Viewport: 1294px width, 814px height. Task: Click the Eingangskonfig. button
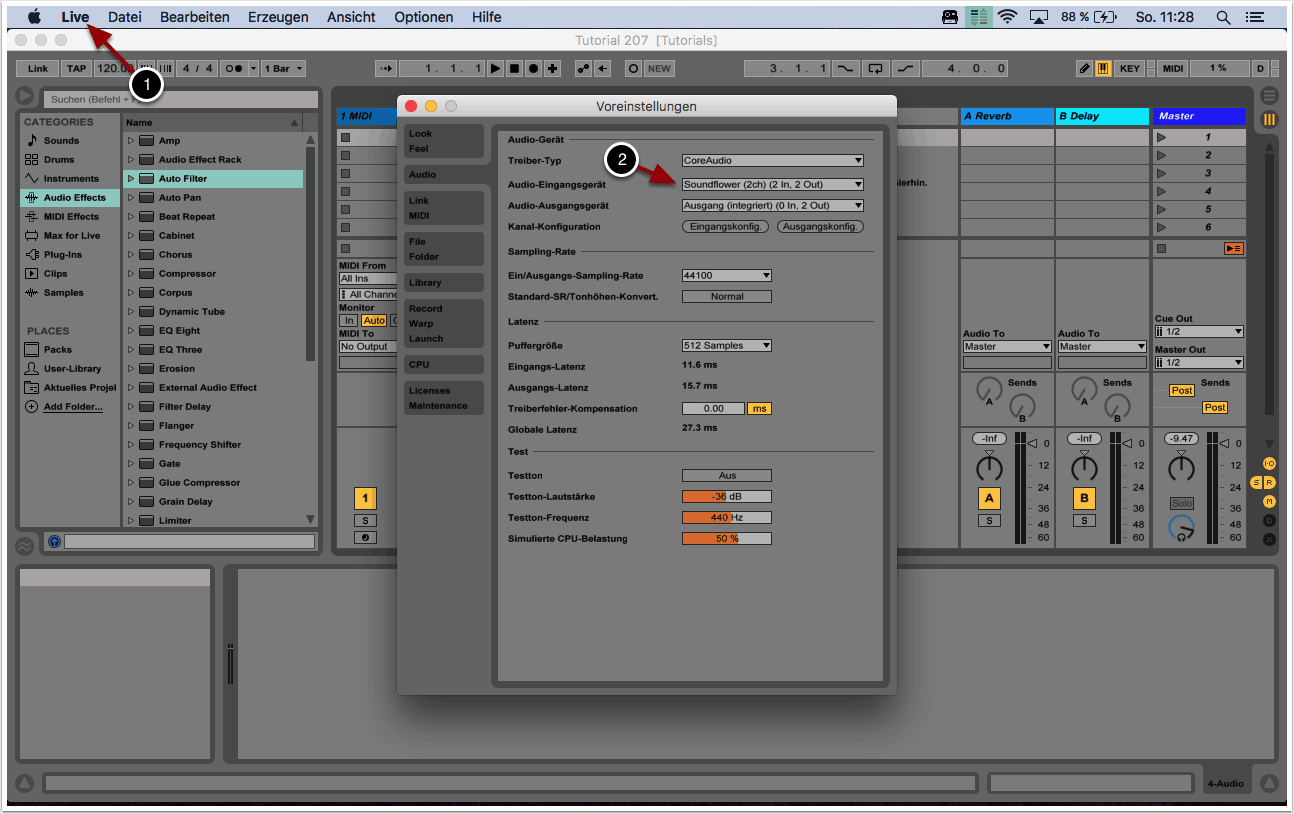tap(725, 226)
